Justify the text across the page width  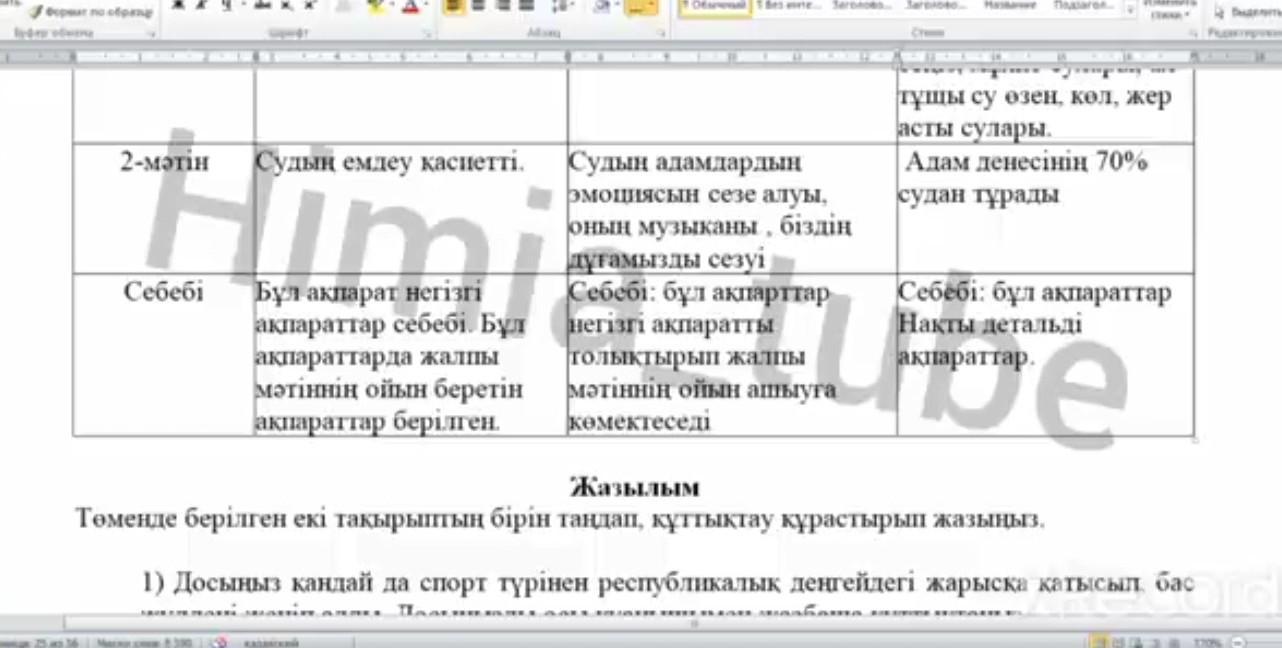point(526,6)
